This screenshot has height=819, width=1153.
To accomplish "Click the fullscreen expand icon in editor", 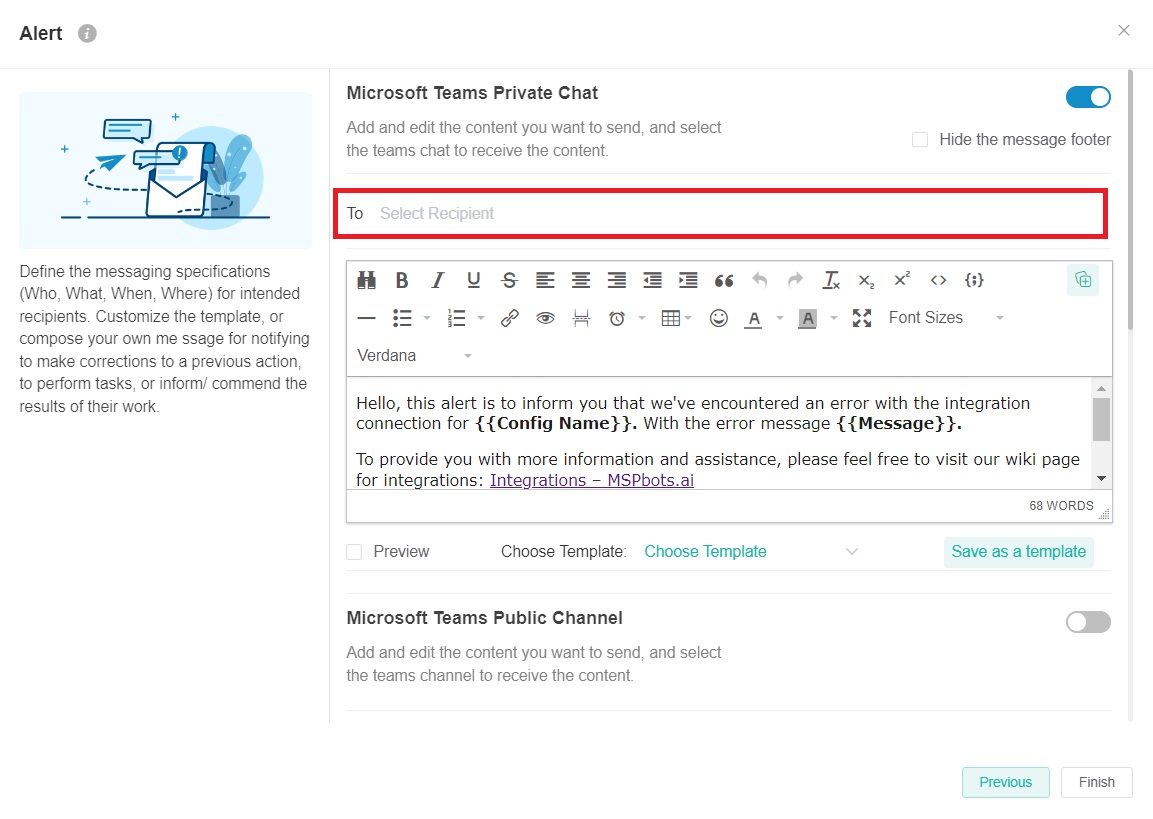I will [862, 318].
